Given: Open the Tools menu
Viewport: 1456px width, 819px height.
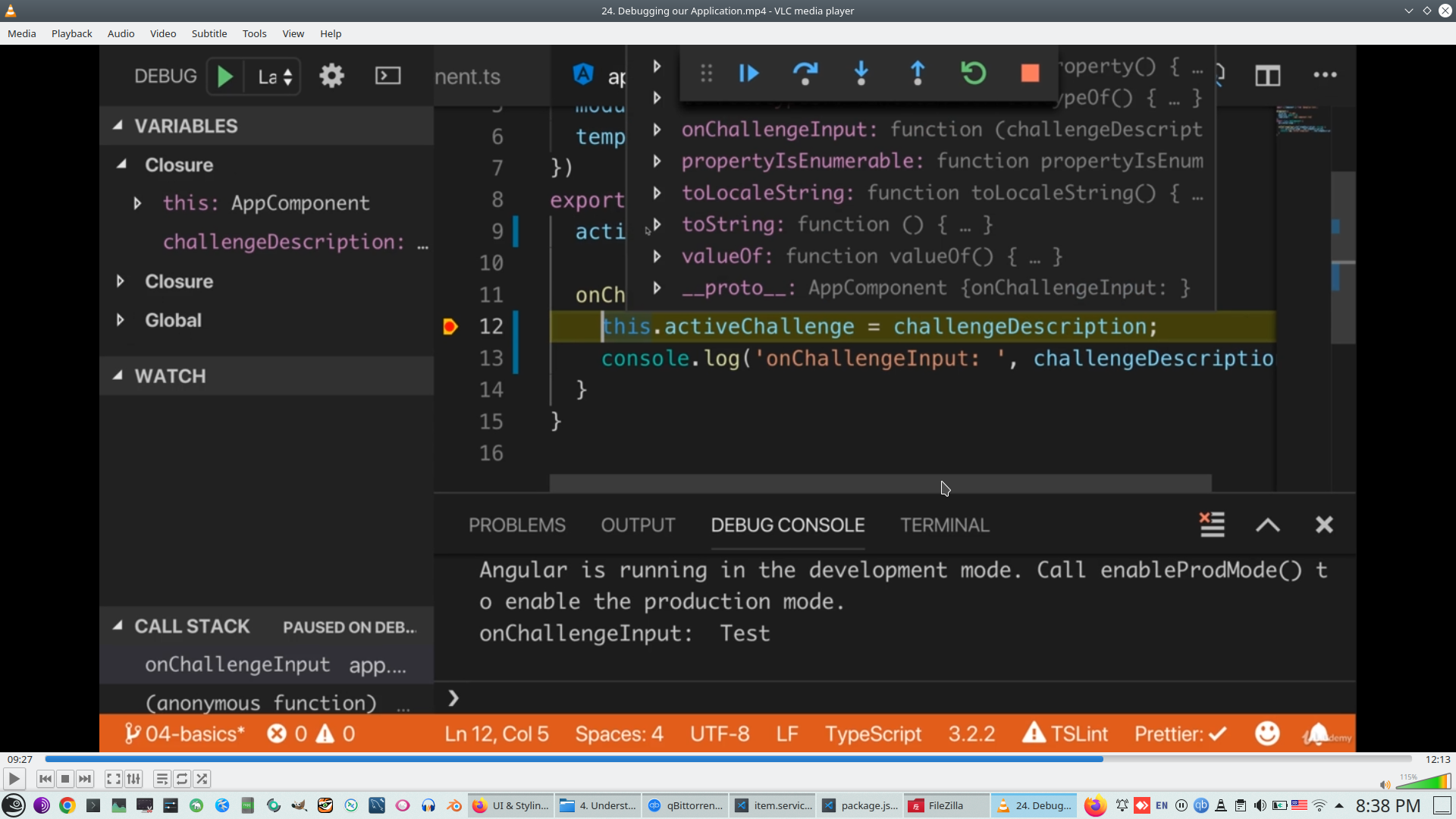Looking at the screenshot, I should pyautogui.click(x=254, y=33).
